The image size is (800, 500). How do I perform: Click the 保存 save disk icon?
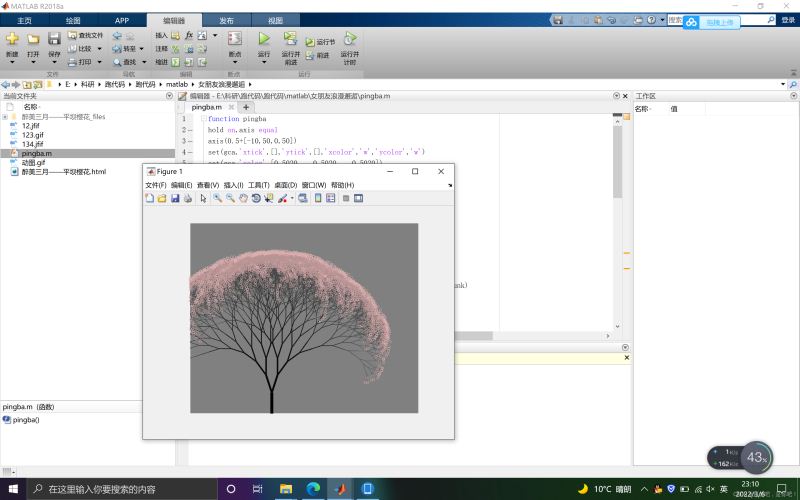[54, 39]
